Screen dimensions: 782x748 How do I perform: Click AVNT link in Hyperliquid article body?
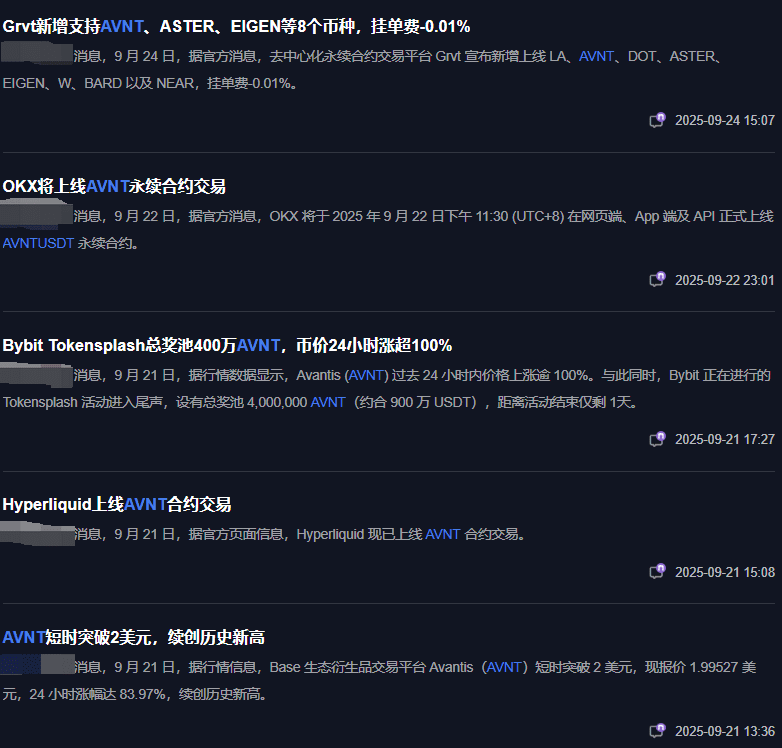point(443,534)
